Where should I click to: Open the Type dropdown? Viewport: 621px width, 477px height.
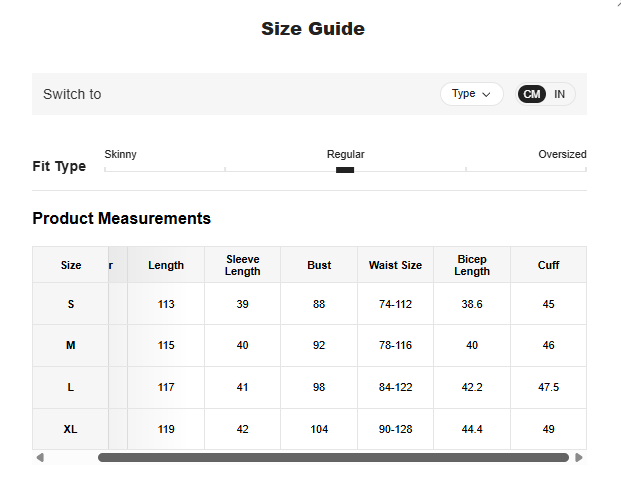(471, 94)
